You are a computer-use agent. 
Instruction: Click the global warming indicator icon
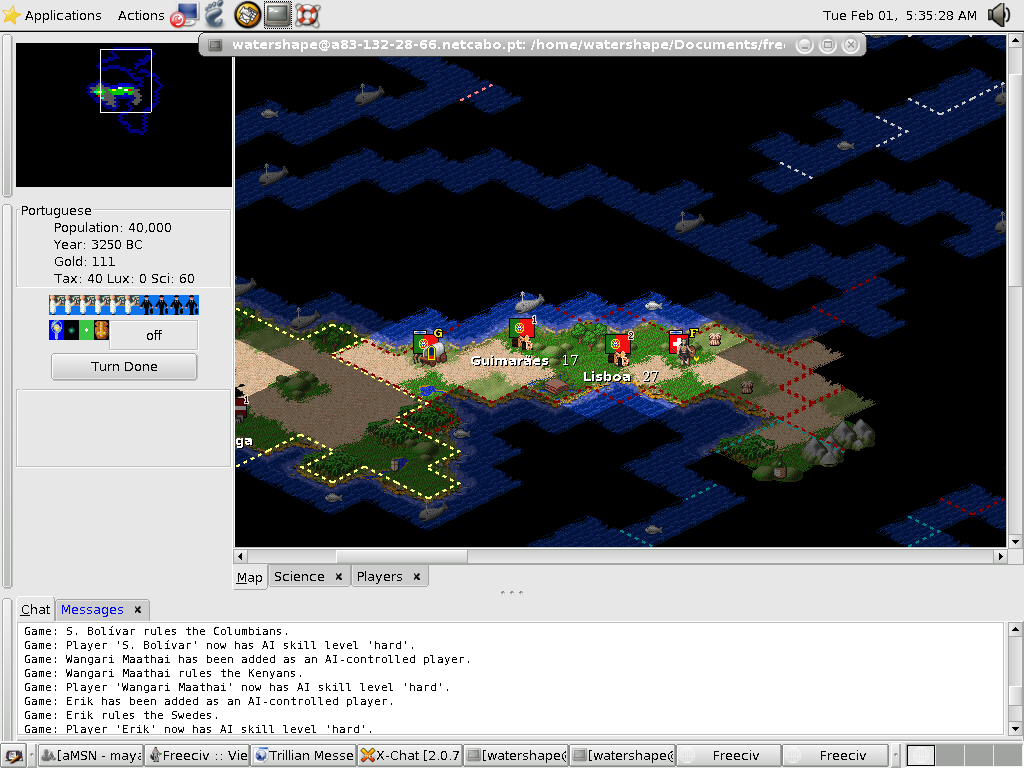click(71, 330)
